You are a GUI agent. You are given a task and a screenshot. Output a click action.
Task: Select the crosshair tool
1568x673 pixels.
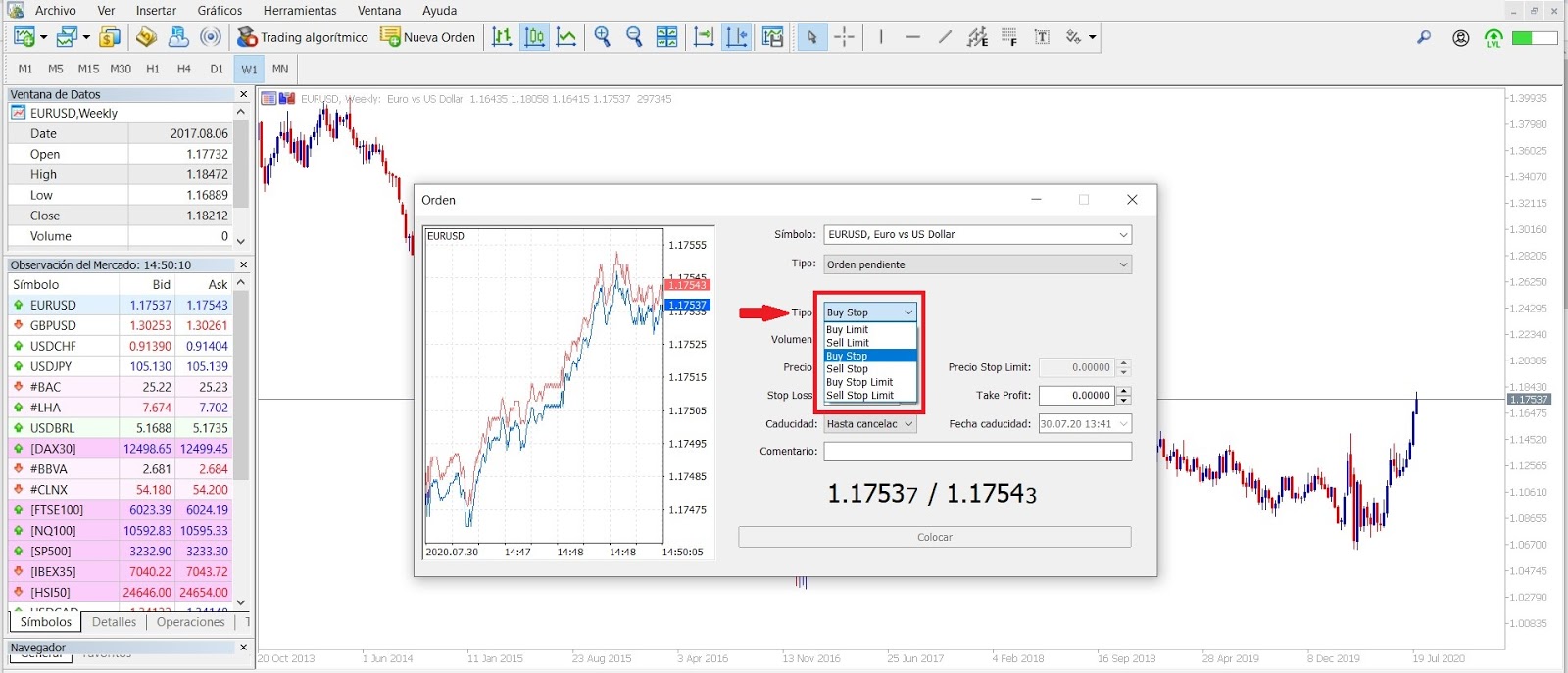pyautogui.click(x=844, y=37)
